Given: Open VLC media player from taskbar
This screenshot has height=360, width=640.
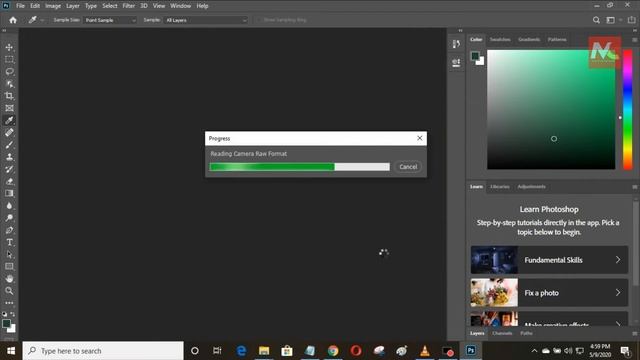Looking at the screenshot, I should click(x=425, y=351).
